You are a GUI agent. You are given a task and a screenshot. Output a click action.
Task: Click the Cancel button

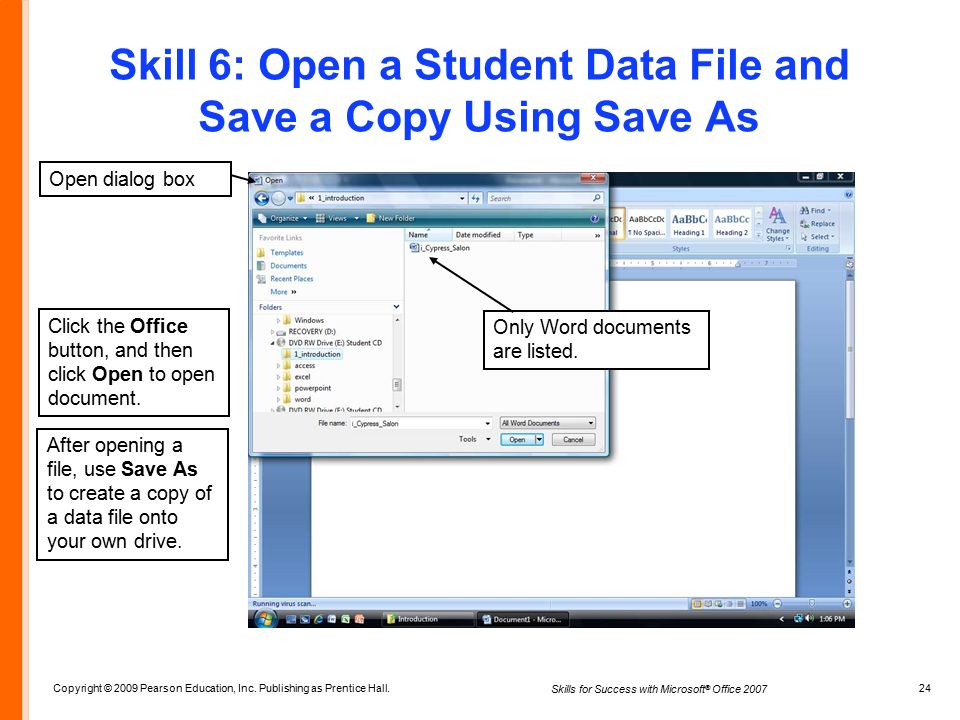573,440
